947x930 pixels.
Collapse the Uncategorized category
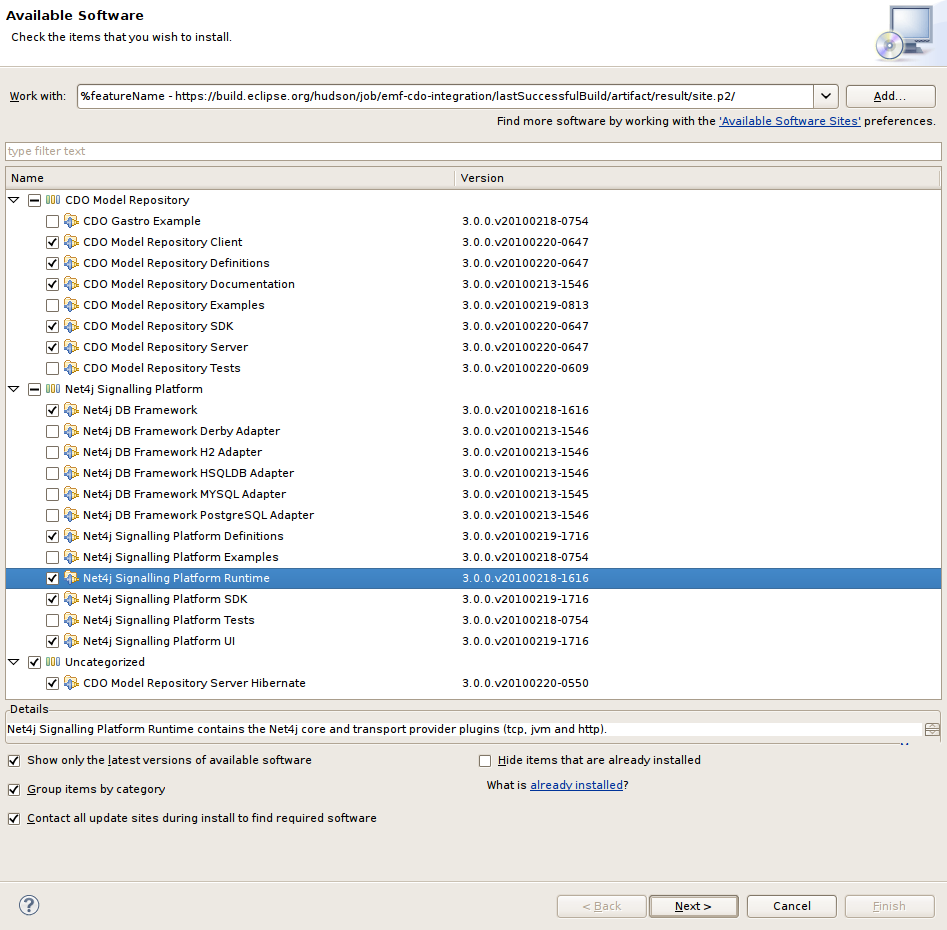click(x=13, y=662)
